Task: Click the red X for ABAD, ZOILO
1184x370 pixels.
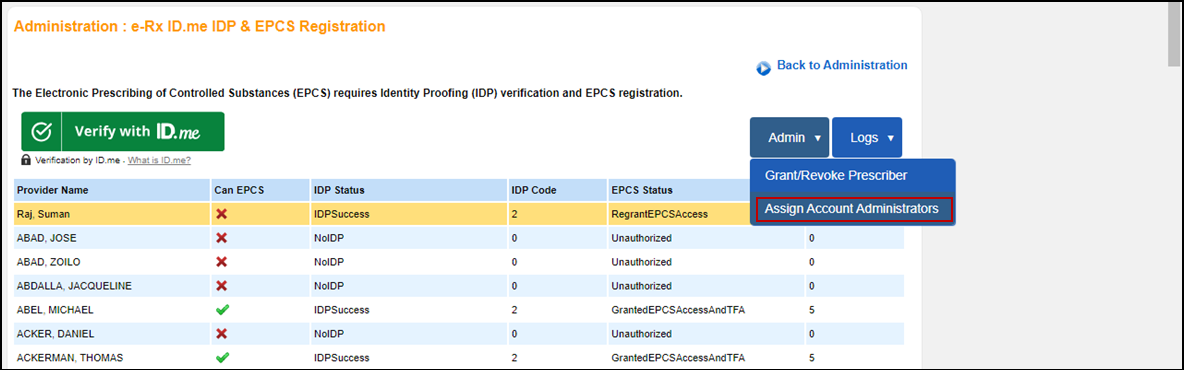Action: pos(221,262)
